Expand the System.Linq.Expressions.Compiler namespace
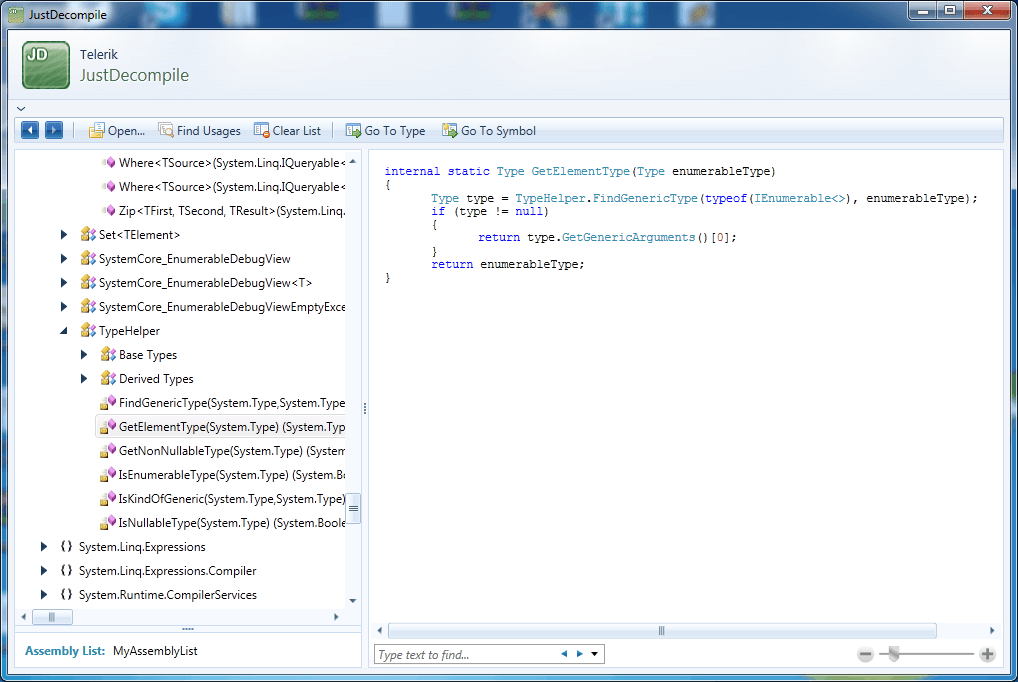The height and width of the screenshot is (682, 1018). click(43, 571)
